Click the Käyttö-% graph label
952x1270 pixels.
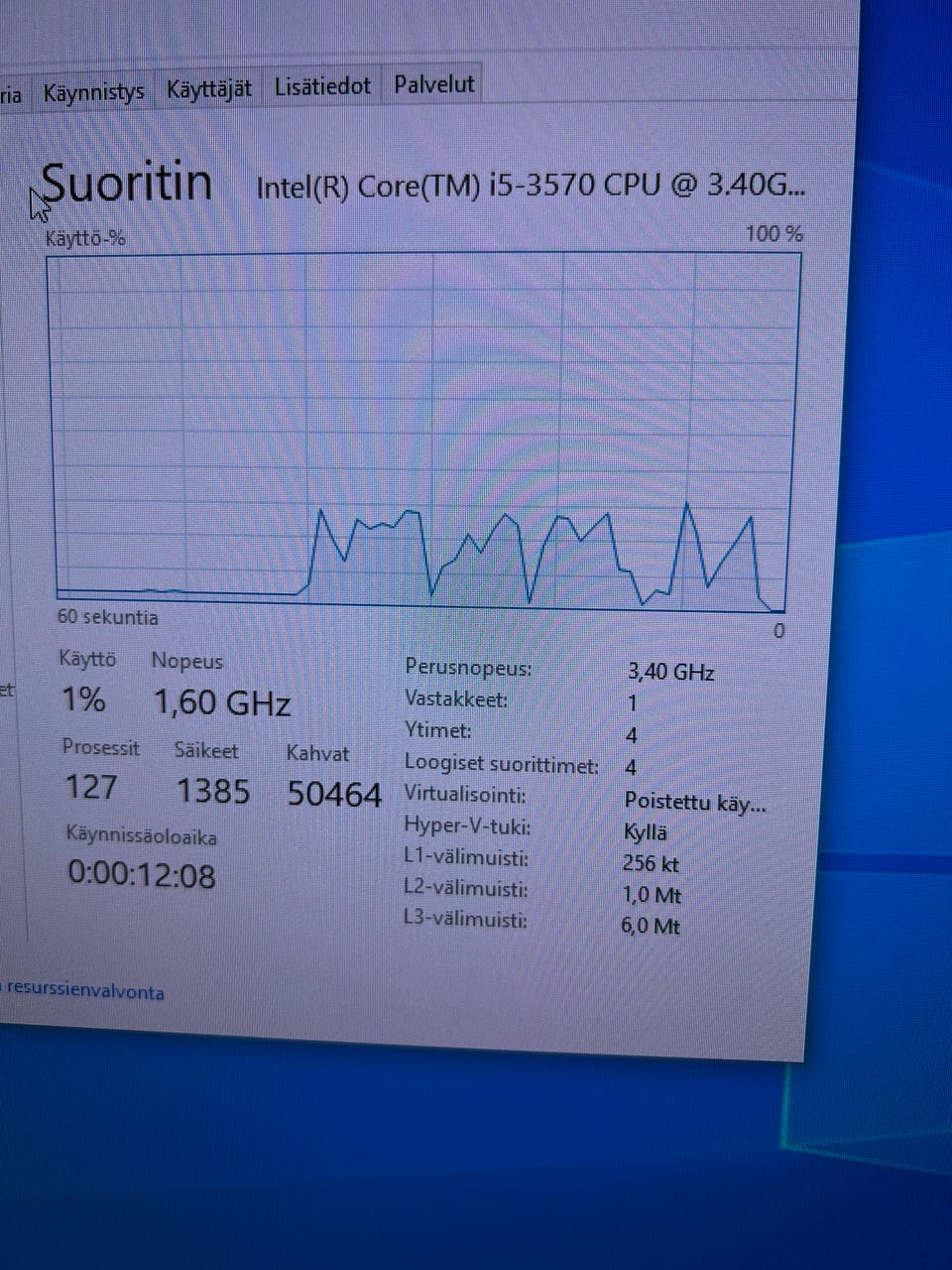pos(85,238)
